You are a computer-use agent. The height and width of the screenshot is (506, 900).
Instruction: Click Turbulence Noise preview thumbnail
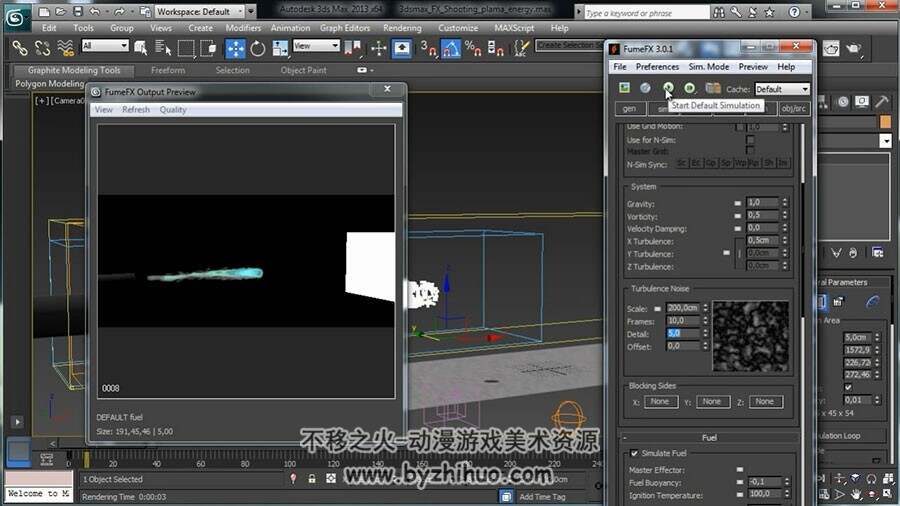750,336
